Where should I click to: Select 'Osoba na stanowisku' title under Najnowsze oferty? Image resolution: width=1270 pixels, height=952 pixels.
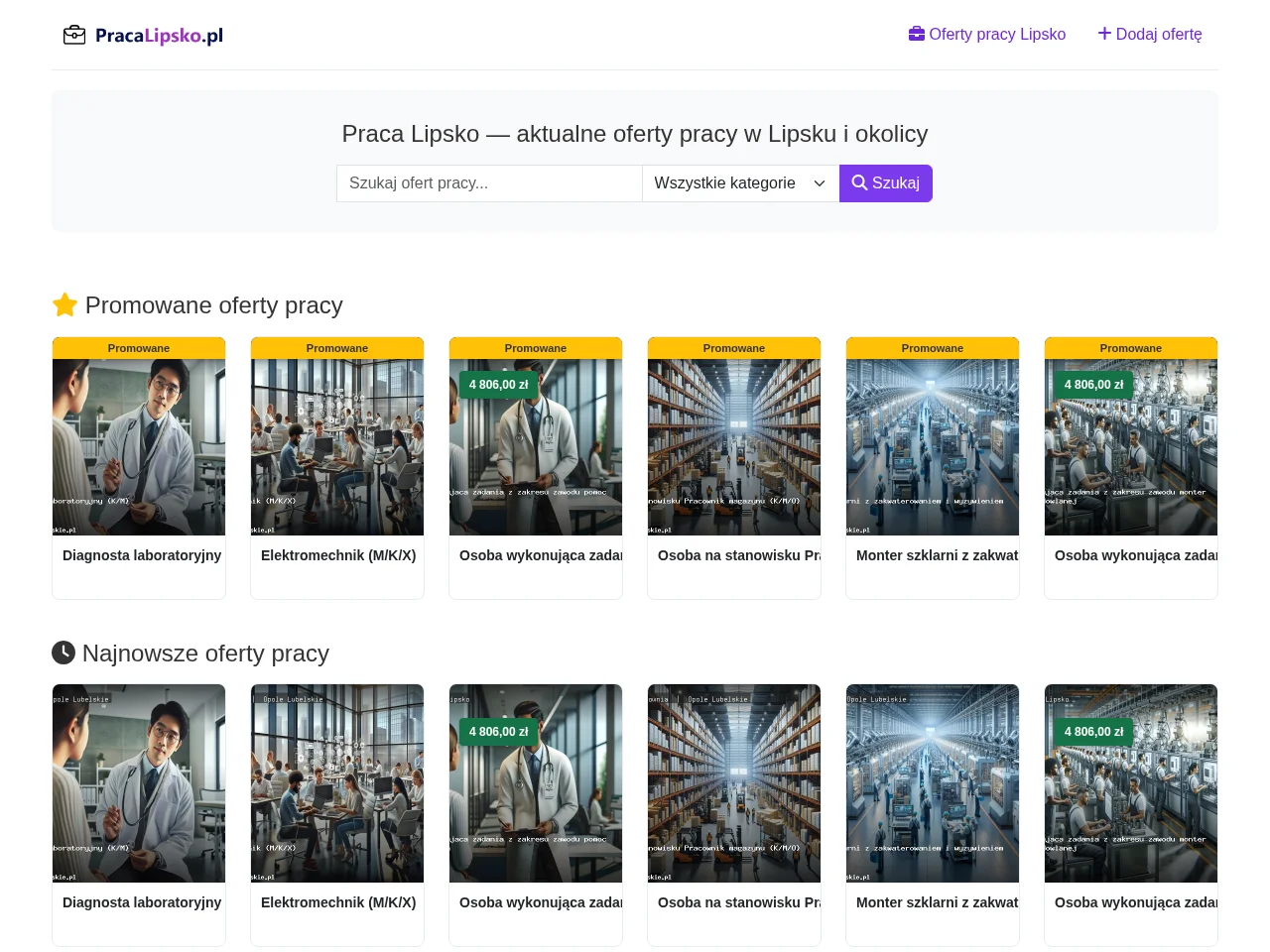tap(739, 902)
